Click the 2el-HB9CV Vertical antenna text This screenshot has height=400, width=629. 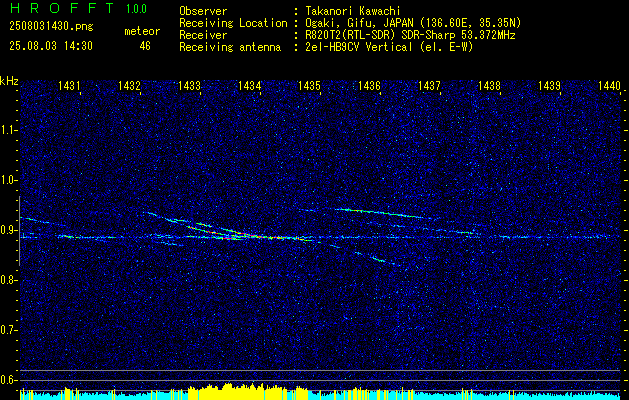[x=389, y=47]
